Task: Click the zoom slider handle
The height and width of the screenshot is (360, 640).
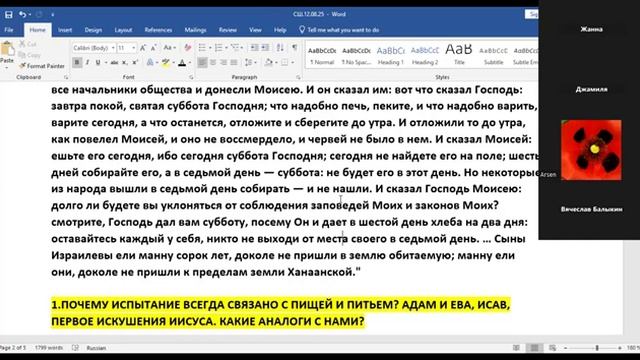Action: (x=597, y=348)
